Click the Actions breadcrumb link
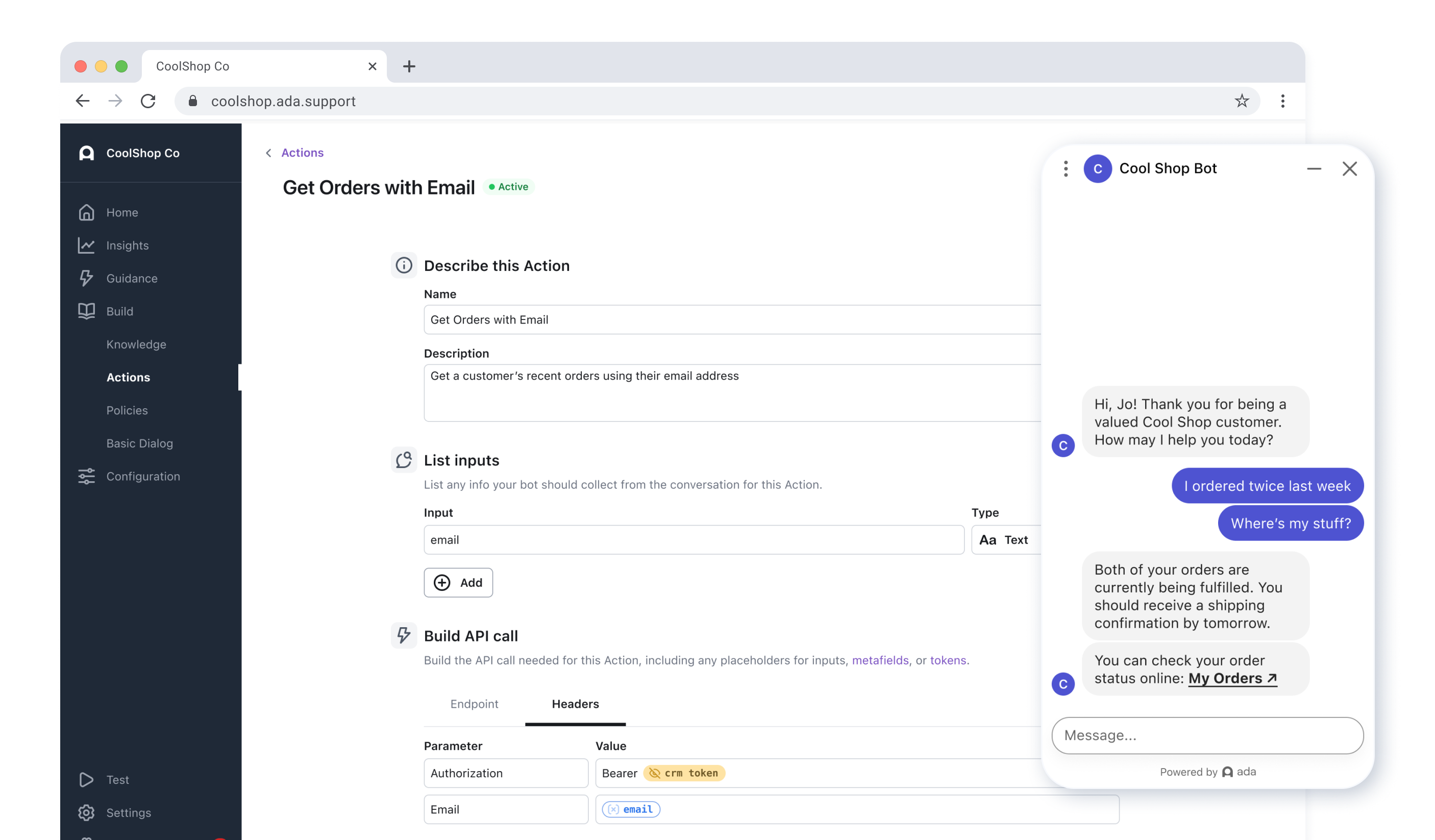1435x840 pixels. [x=303, y=153]
